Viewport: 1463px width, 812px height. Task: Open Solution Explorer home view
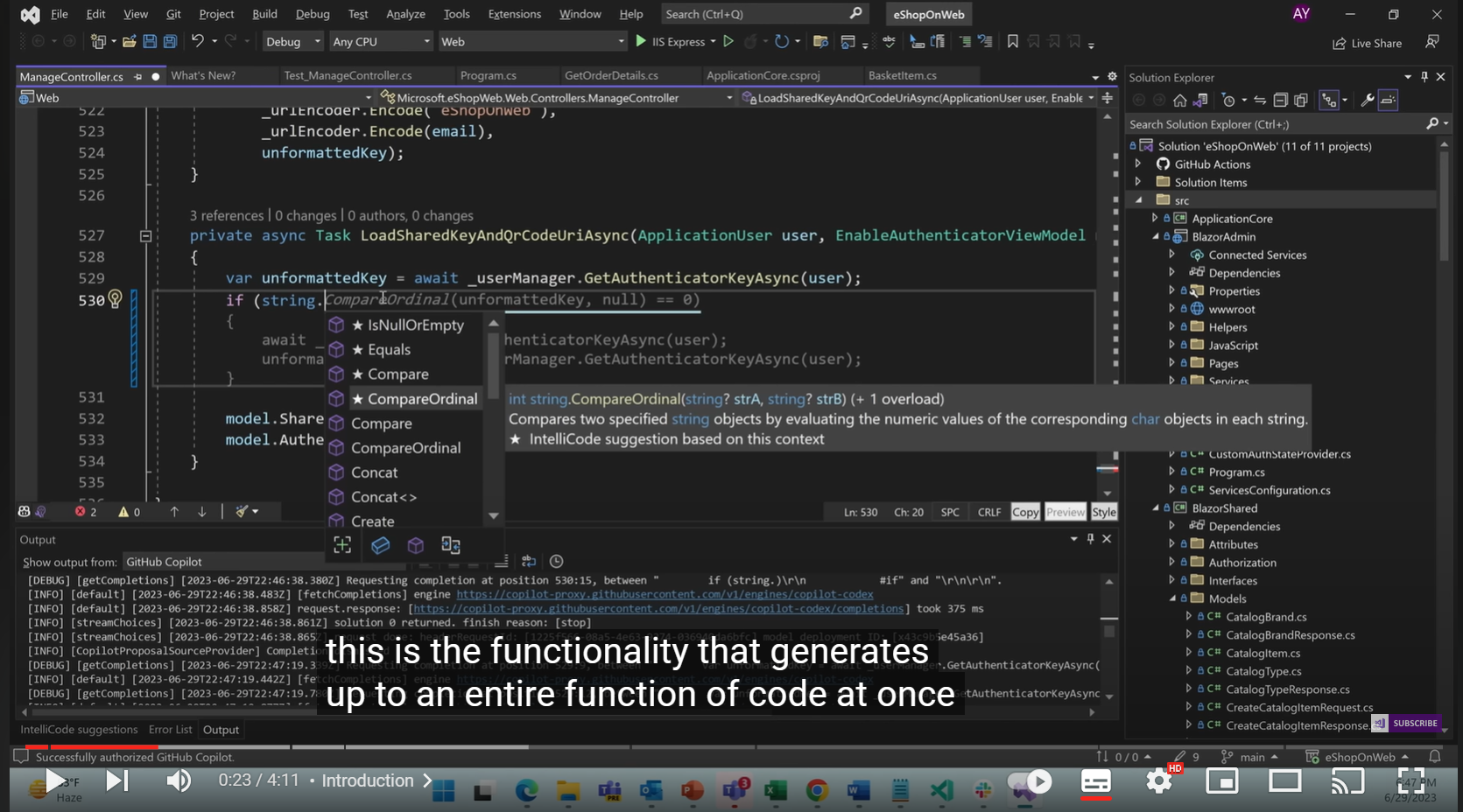click(1179, 100)
